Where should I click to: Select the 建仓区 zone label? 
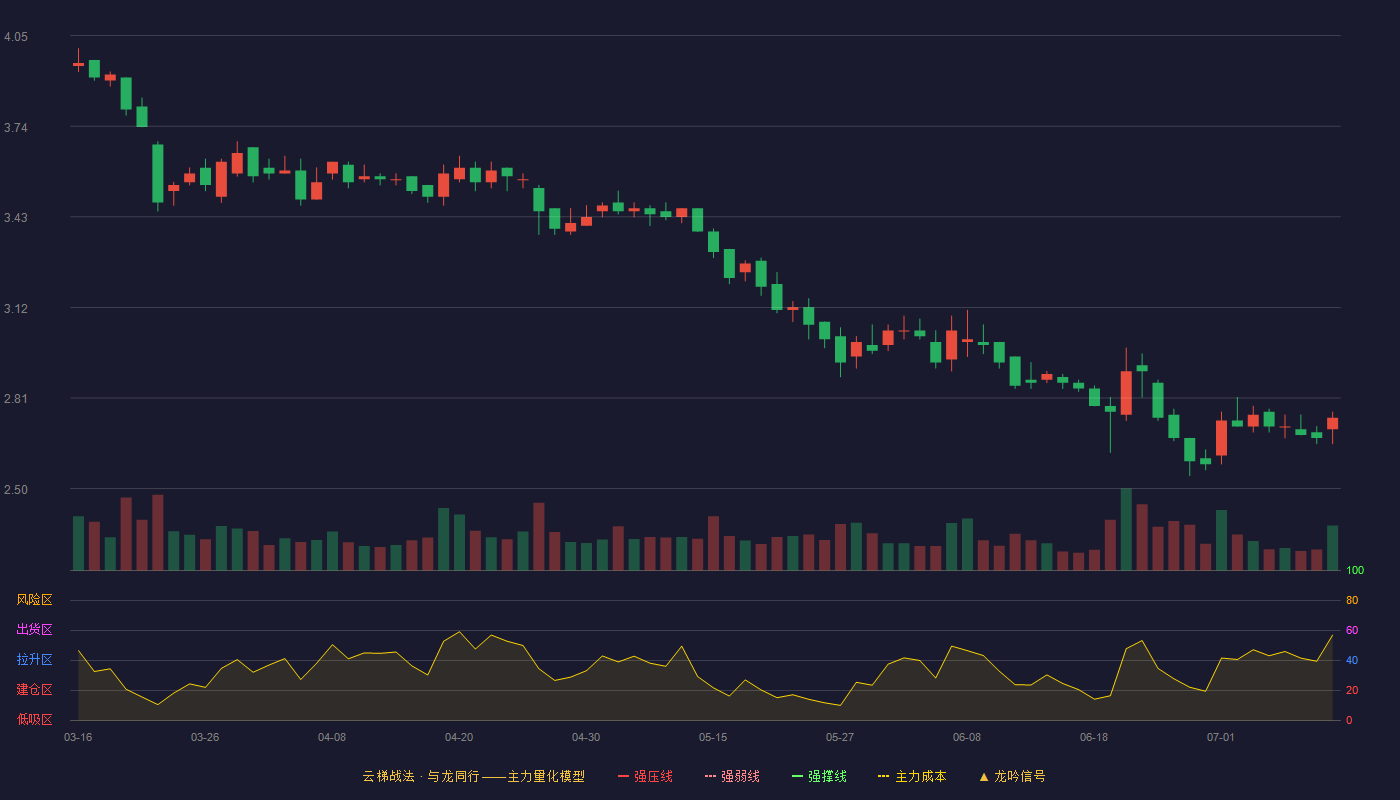[34, 690]
